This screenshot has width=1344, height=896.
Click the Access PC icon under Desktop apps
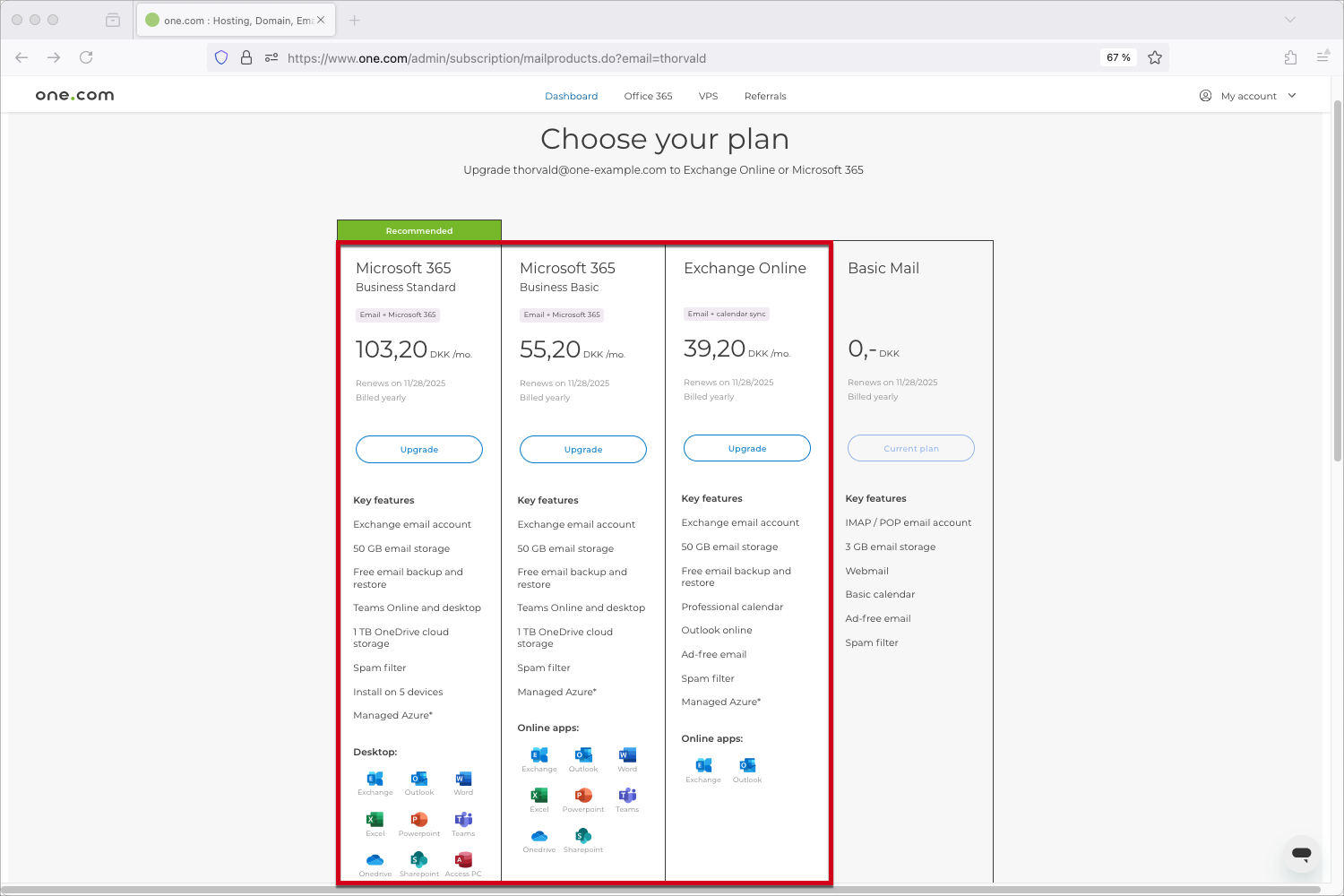463,860
